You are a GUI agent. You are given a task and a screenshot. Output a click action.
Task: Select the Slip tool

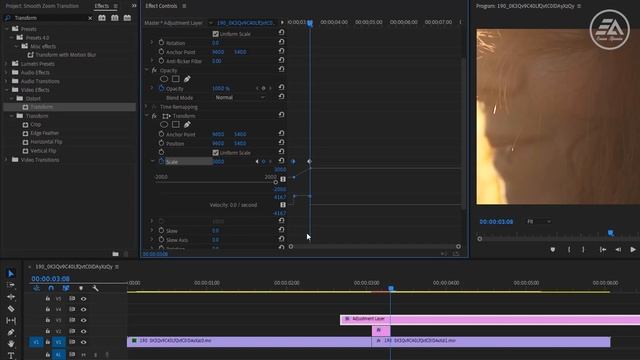[11, 320]
